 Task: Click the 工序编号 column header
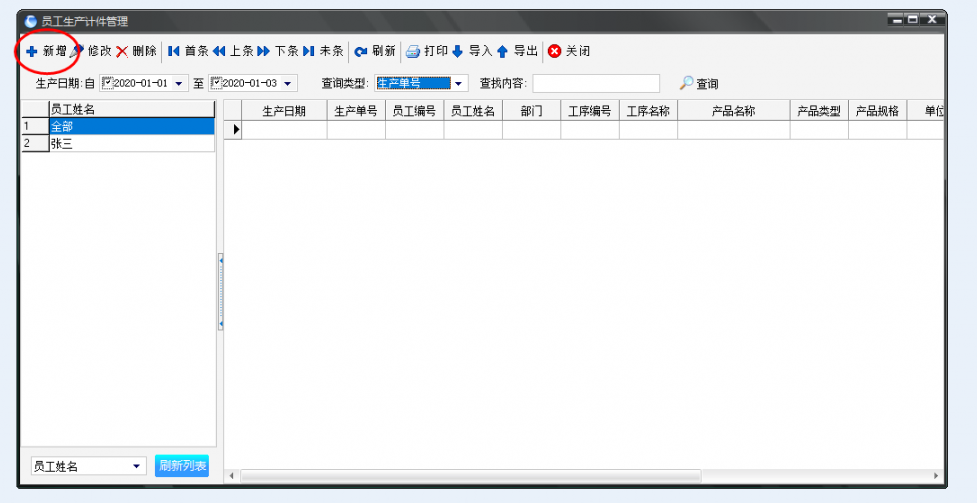[x=589, y=111]
